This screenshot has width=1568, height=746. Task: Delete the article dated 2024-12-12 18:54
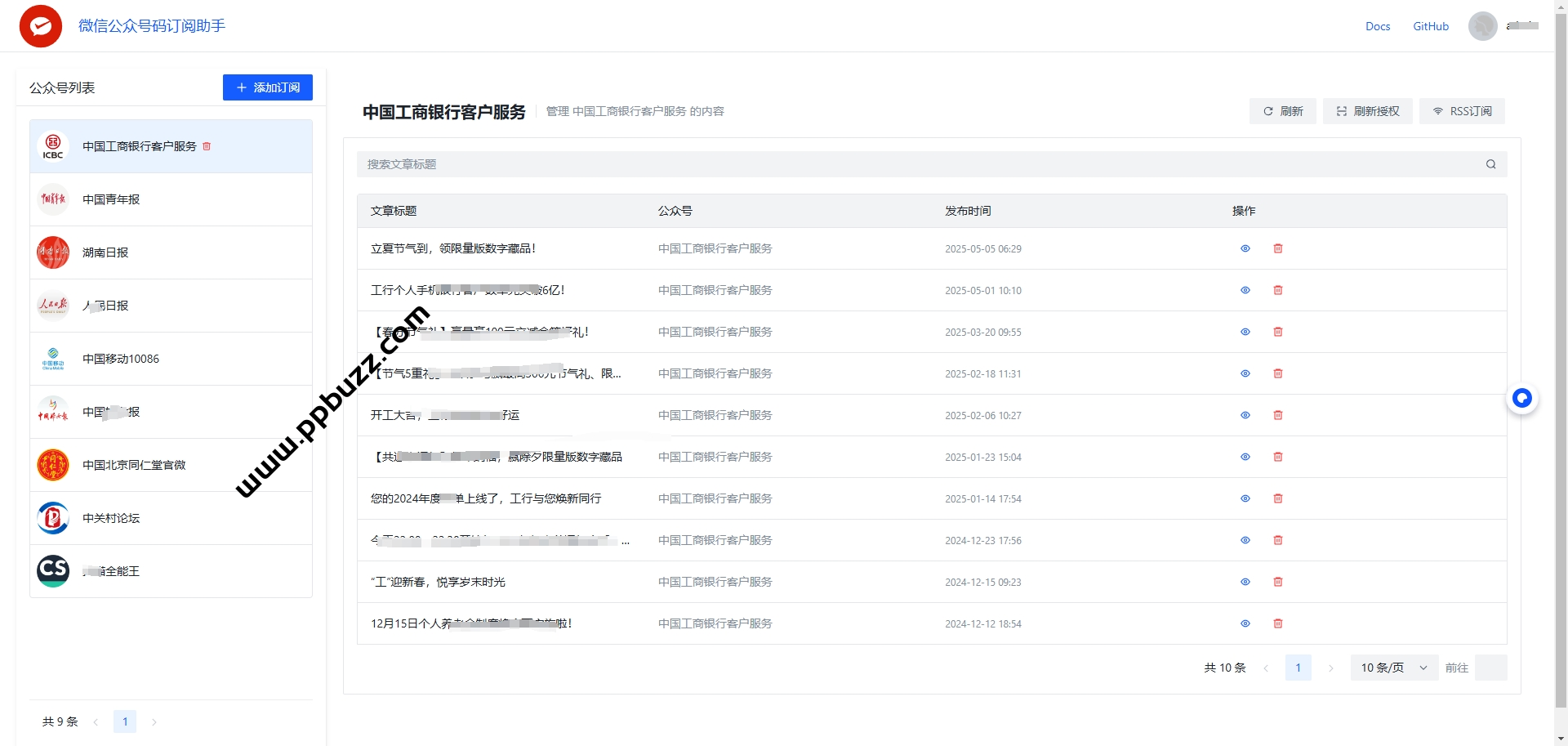click(1278, 623)
